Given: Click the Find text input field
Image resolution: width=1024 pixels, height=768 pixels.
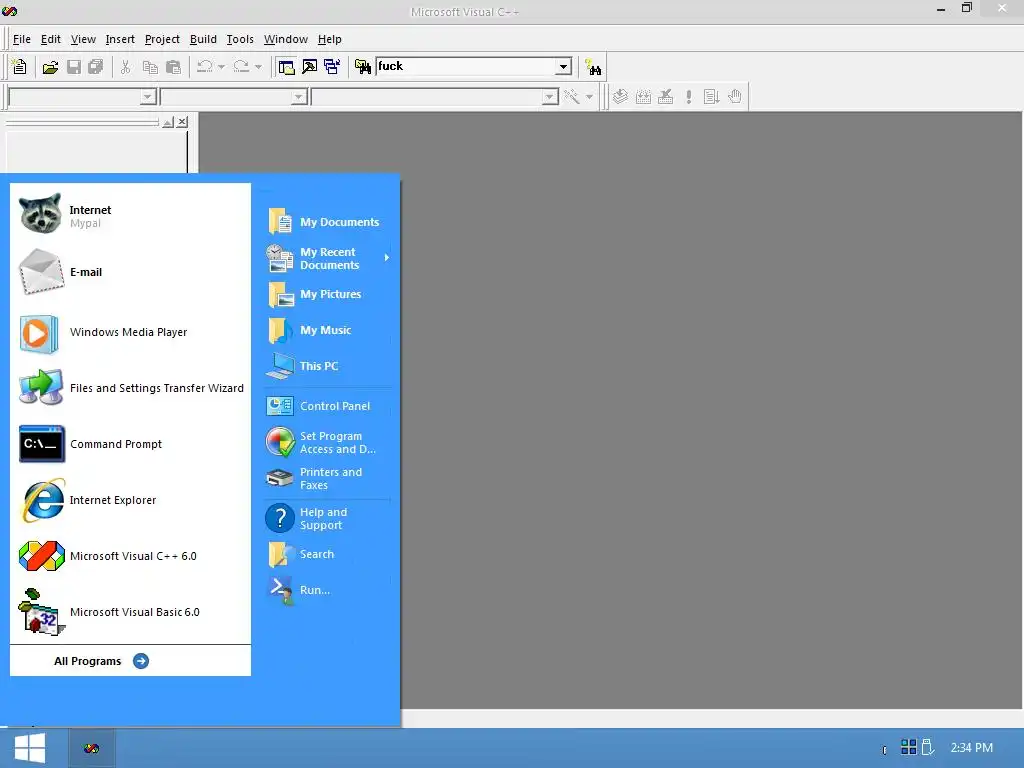Looking at the screenshot, I should [465, 66].
